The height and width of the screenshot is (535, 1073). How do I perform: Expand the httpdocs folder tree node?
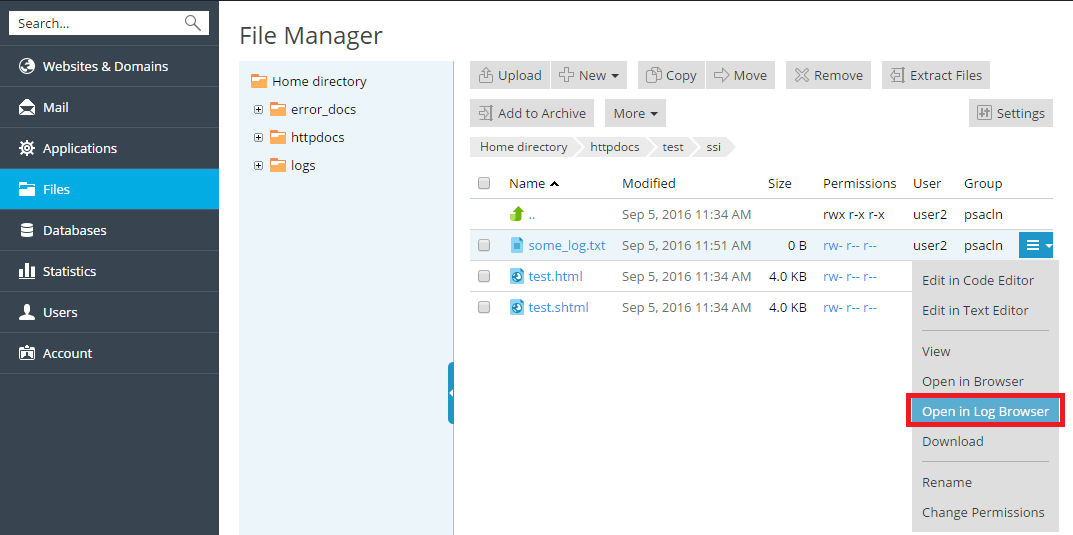coord(258,137)
